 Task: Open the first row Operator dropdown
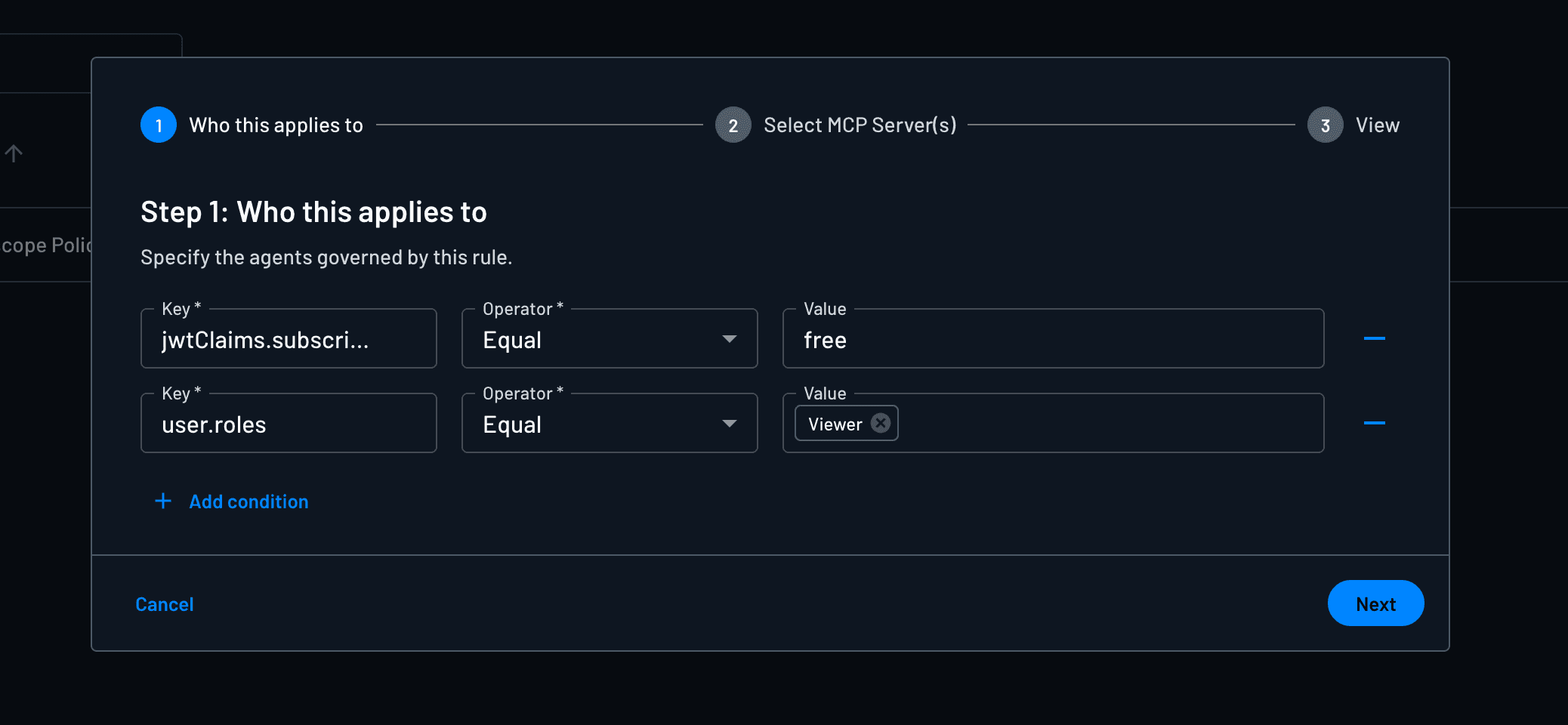click(x=609, y=339)
